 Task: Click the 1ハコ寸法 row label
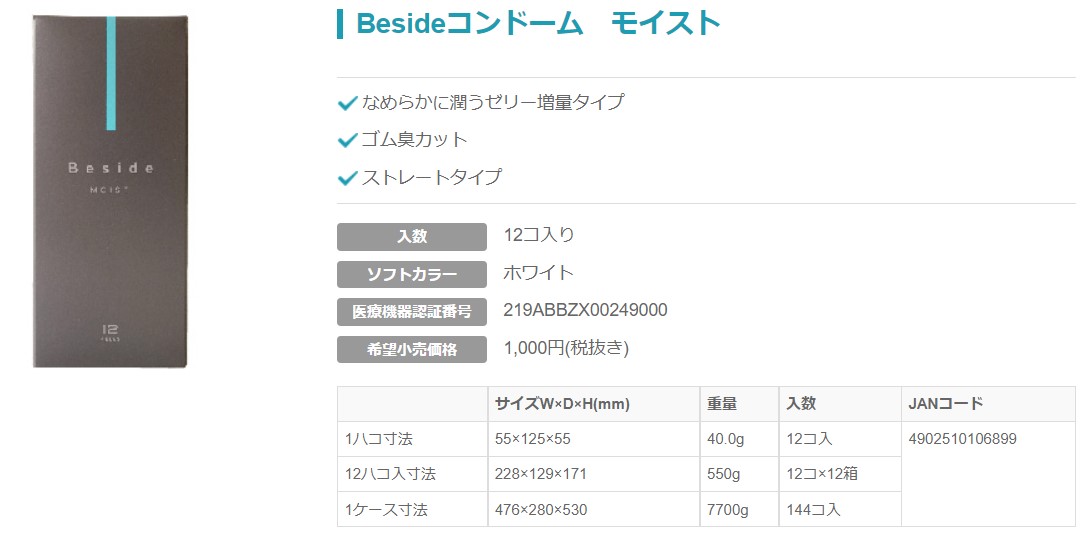379,439
